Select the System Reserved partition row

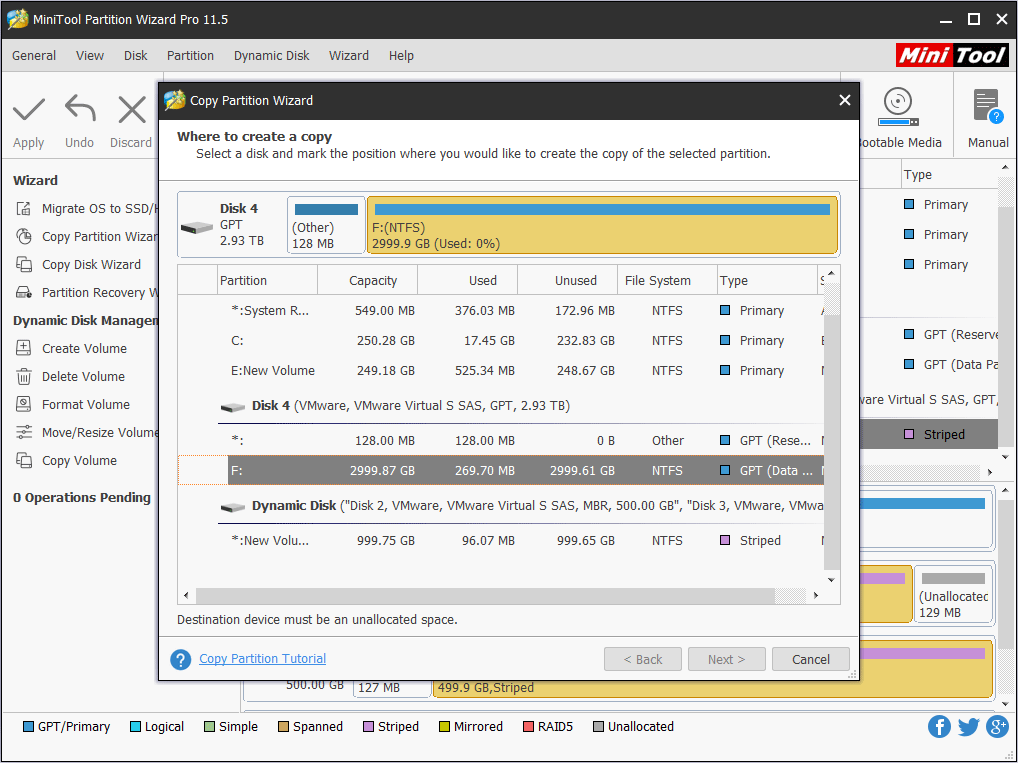point(501,310)
